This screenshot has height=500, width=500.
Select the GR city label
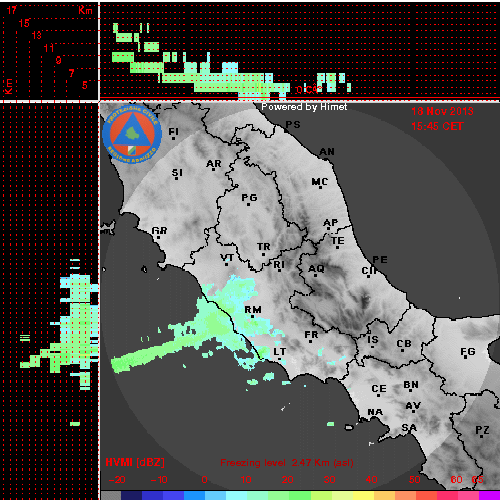pos(159,230)
